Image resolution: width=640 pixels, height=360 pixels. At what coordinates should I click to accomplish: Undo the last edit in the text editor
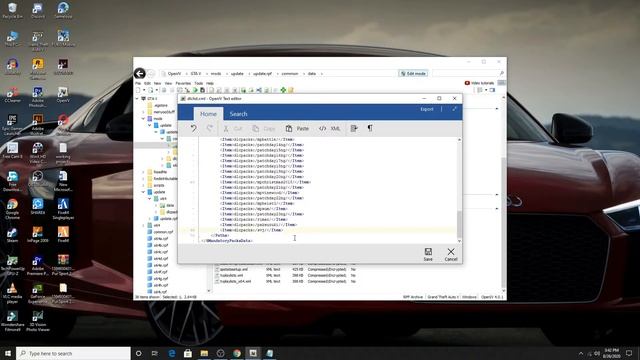pyautogui.click(x=193, y=128)
